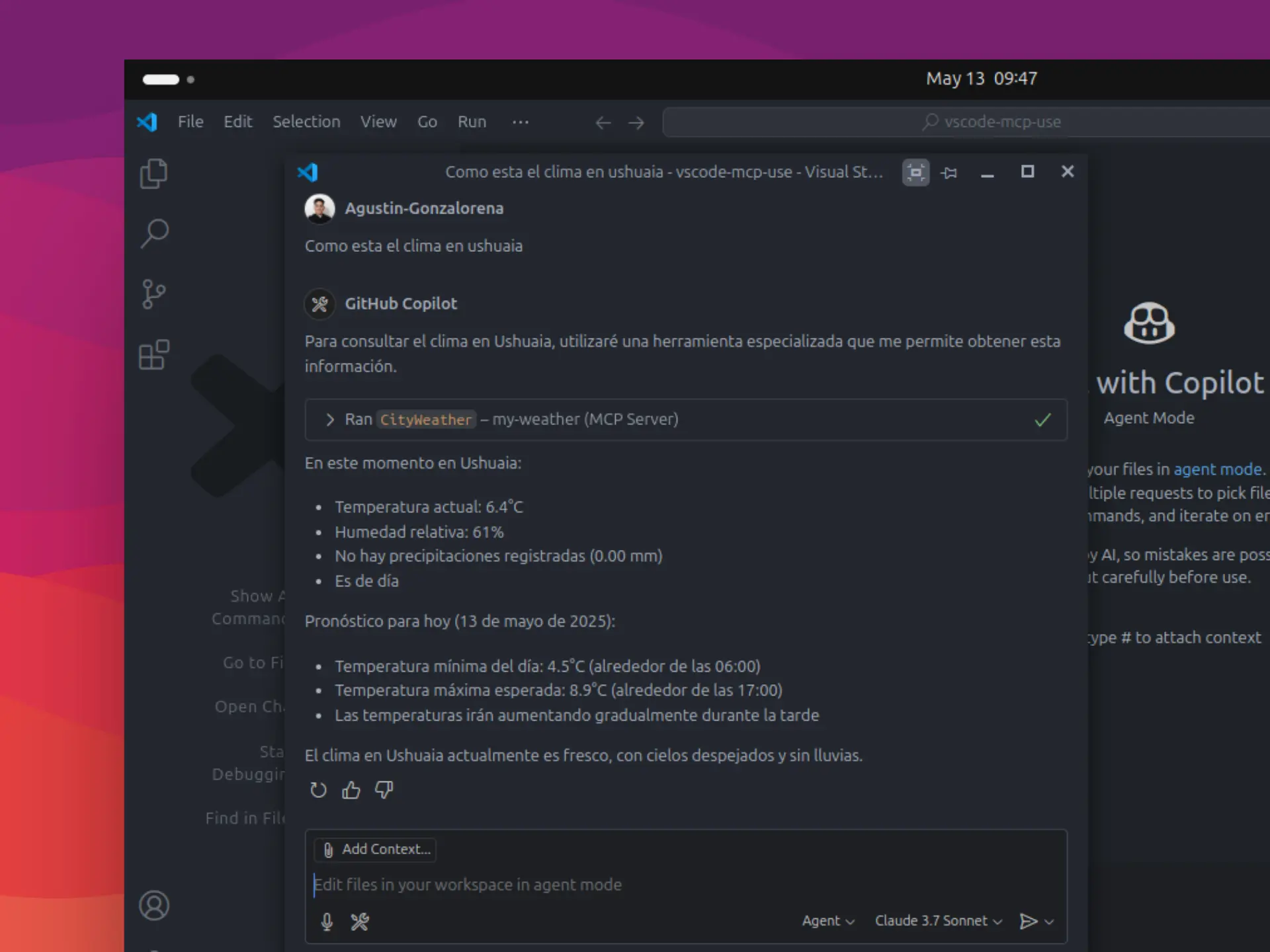The width and height of the screenshot is (1270, 952).
Task: Open the Accounts menu icon
Action: click(154, 905)
